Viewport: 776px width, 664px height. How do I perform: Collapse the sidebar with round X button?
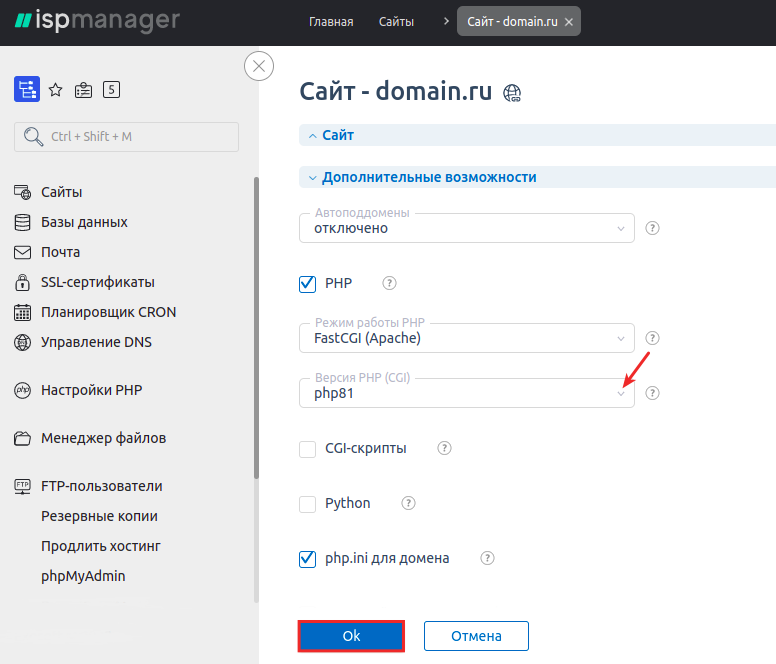[x=259, y=66]
